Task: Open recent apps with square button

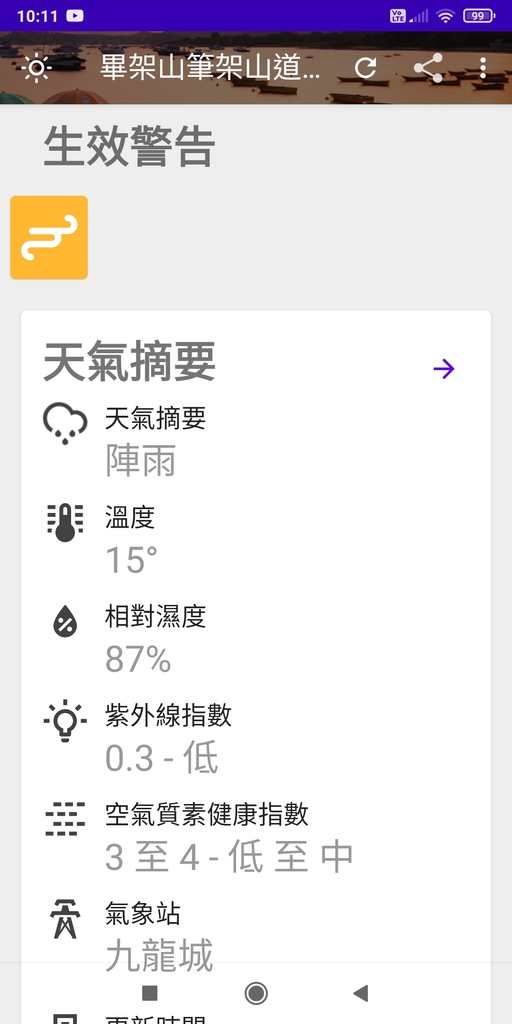Action: [x=150, y=993]
